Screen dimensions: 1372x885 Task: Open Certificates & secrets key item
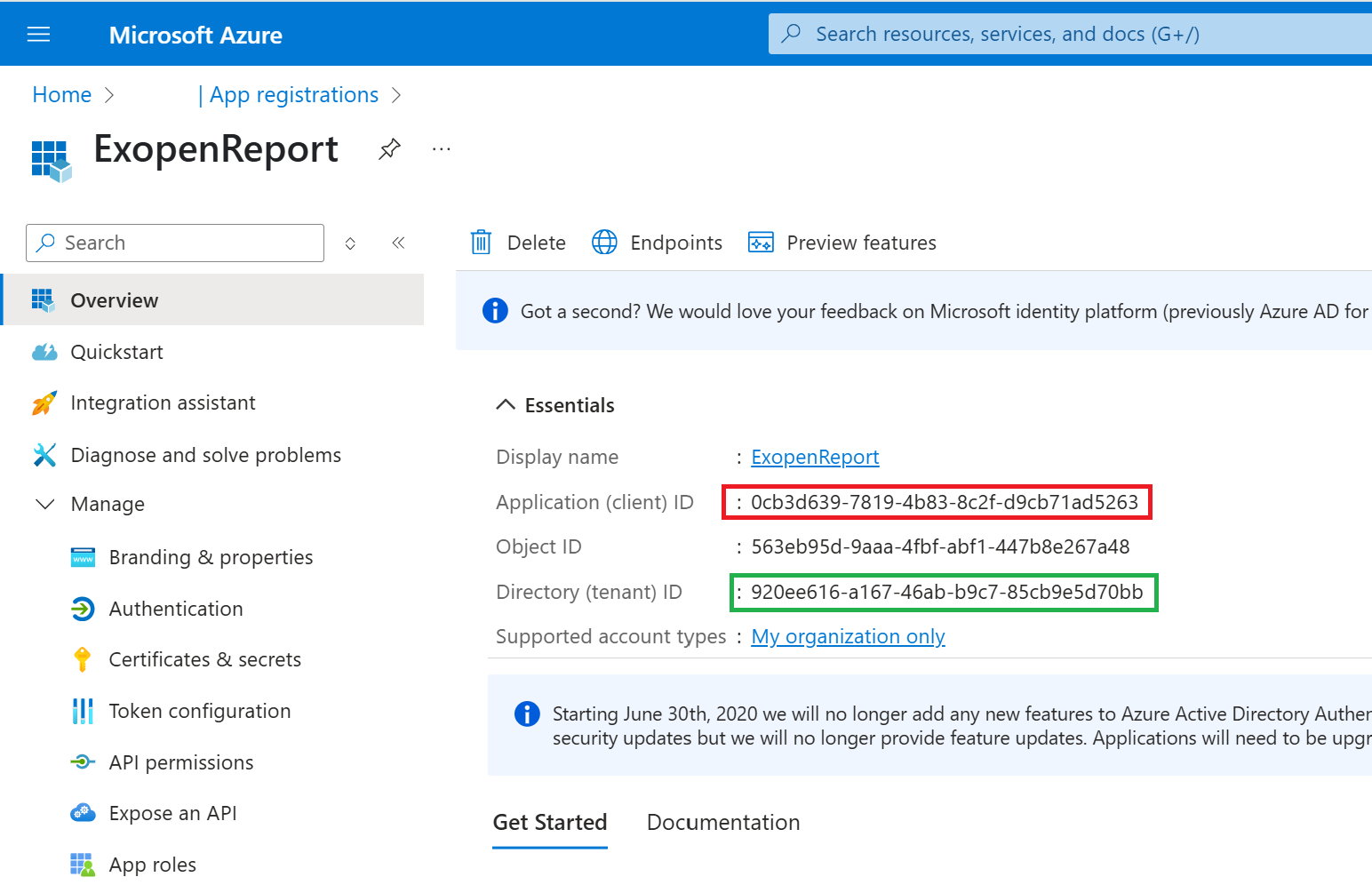204,659
